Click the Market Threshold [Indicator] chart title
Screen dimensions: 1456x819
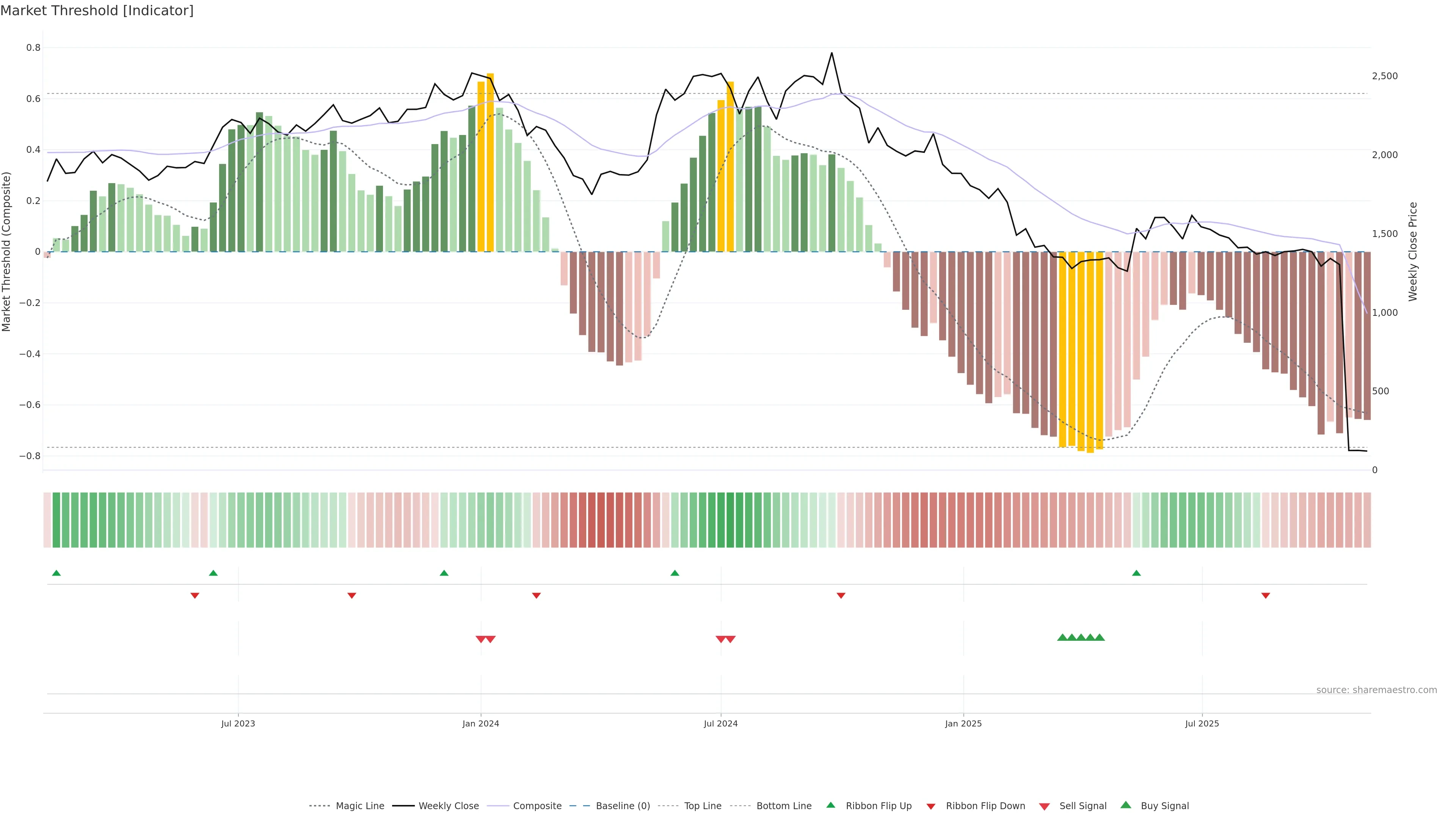tap(97, 11)
